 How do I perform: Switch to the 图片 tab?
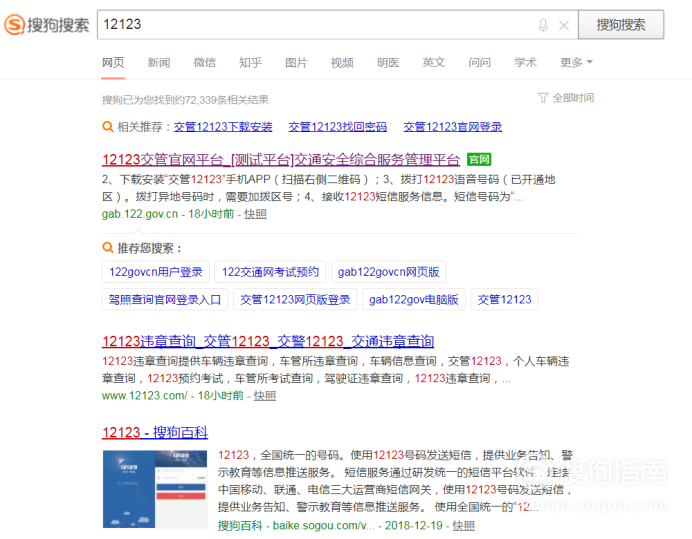pos(296,62)
